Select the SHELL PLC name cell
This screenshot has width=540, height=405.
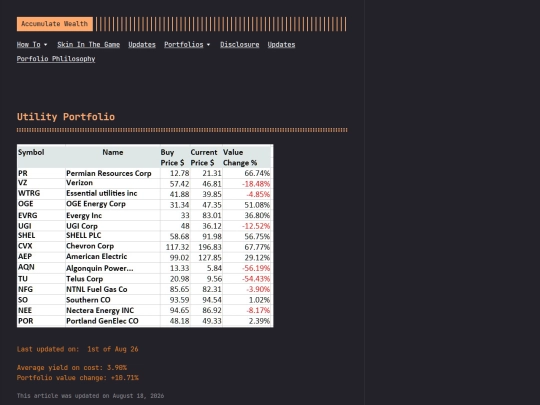click(84, 236)
